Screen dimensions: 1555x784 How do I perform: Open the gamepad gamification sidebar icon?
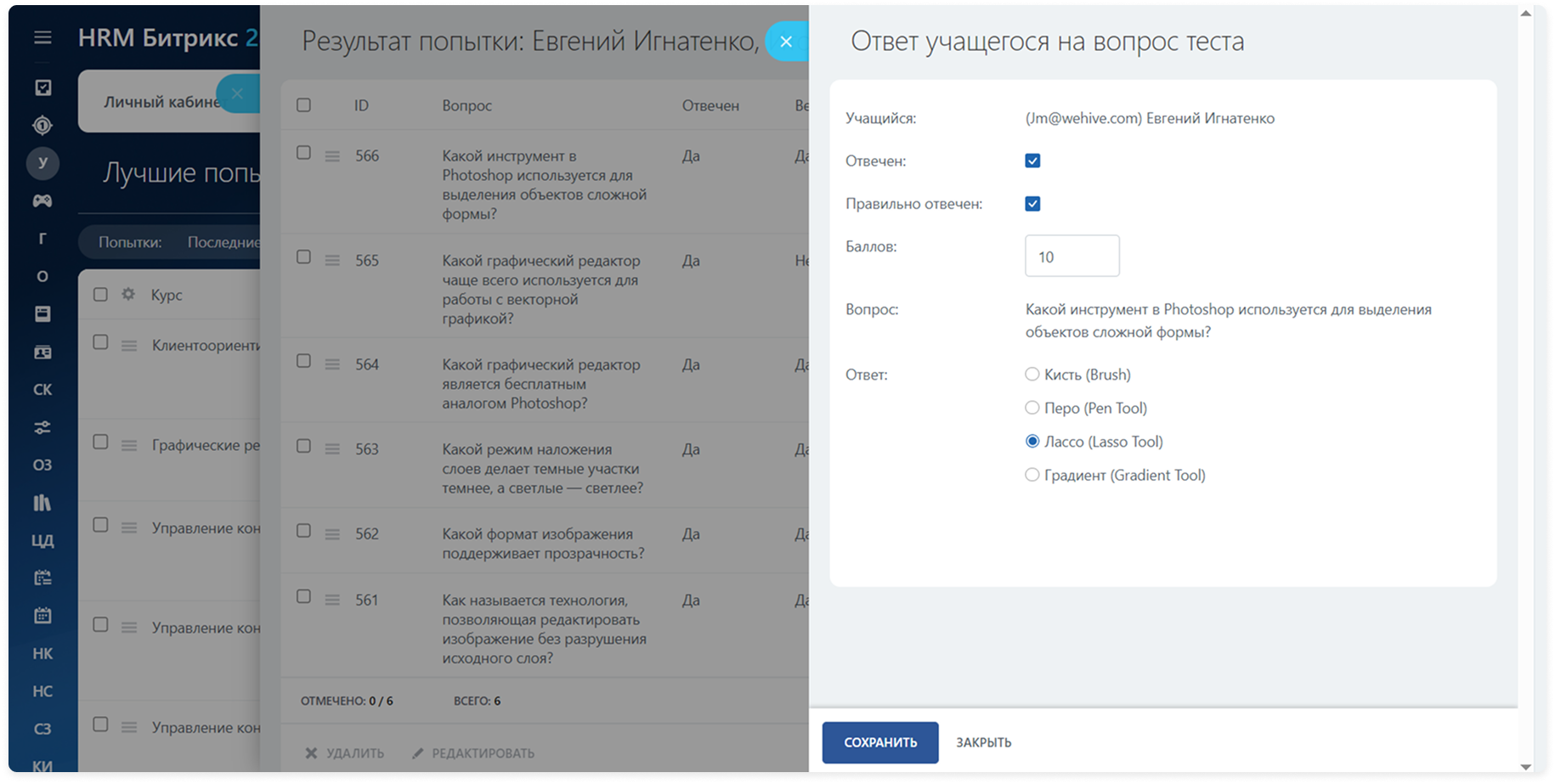42,200
